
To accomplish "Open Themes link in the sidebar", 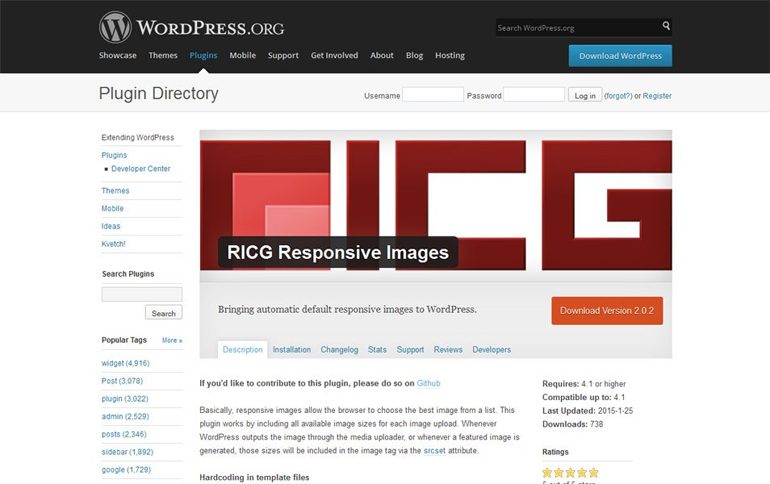I will (x=115, y=191).
